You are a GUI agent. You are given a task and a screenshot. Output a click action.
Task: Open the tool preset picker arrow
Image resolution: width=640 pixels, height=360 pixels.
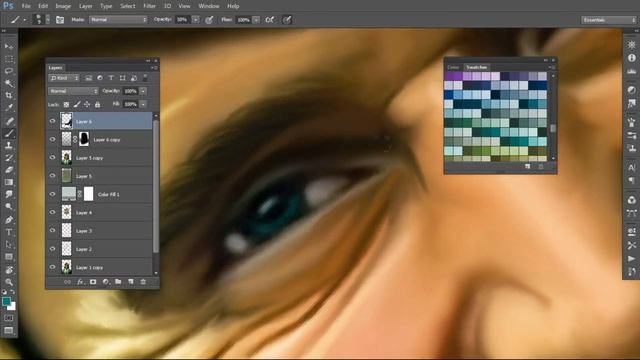point(24,20)
